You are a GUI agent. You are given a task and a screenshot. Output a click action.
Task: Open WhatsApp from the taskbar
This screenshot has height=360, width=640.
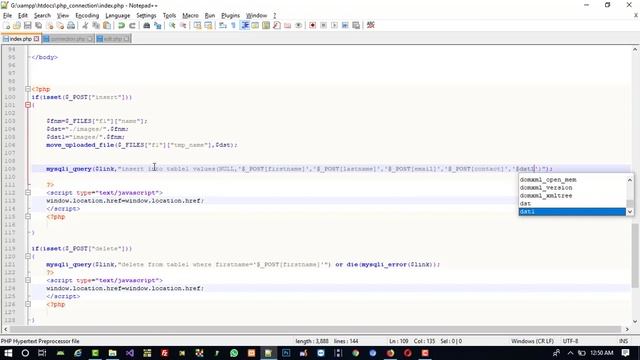click(x=234, y=353)
